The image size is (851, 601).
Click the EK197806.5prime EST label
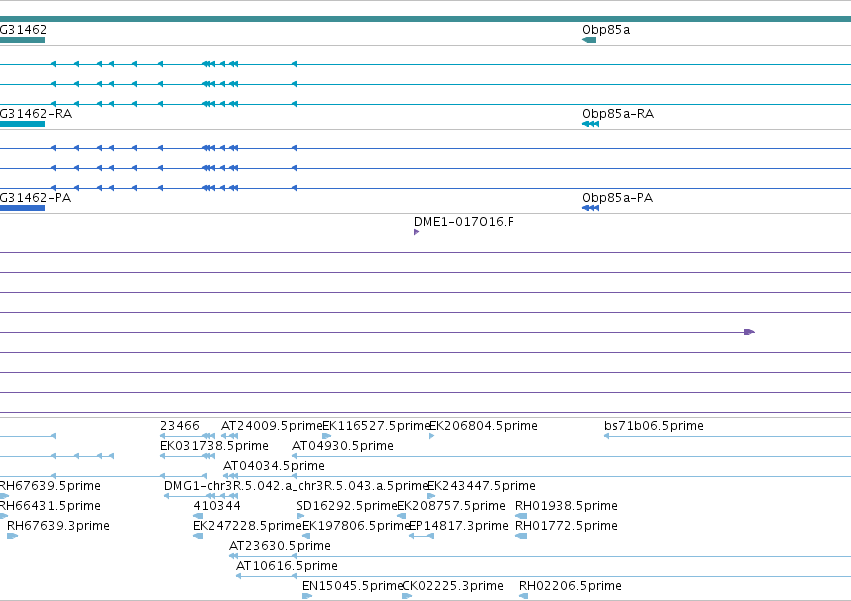coord(355,526)
